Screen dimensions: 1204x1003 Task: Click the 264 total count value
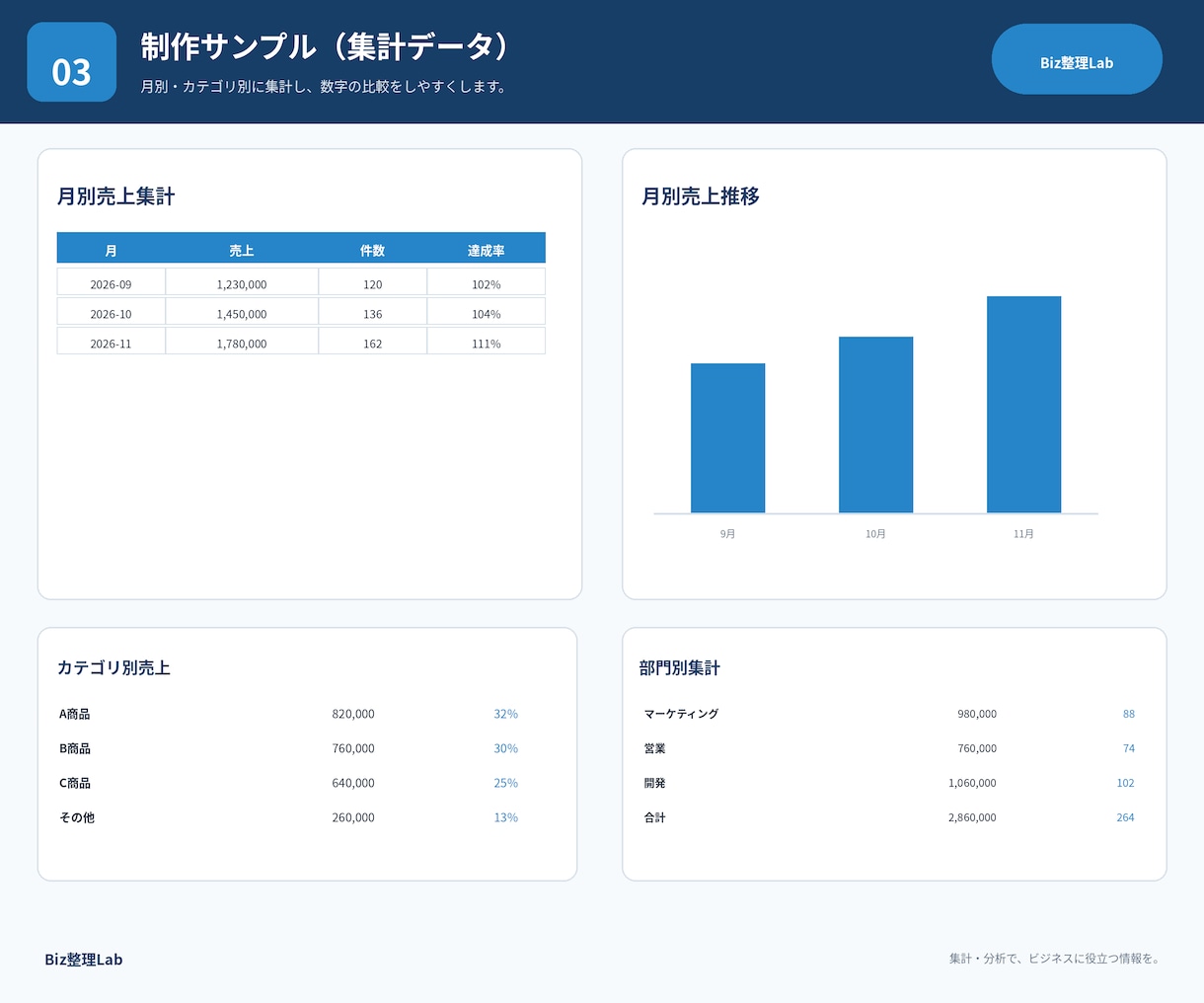(x=1125, y=817)
